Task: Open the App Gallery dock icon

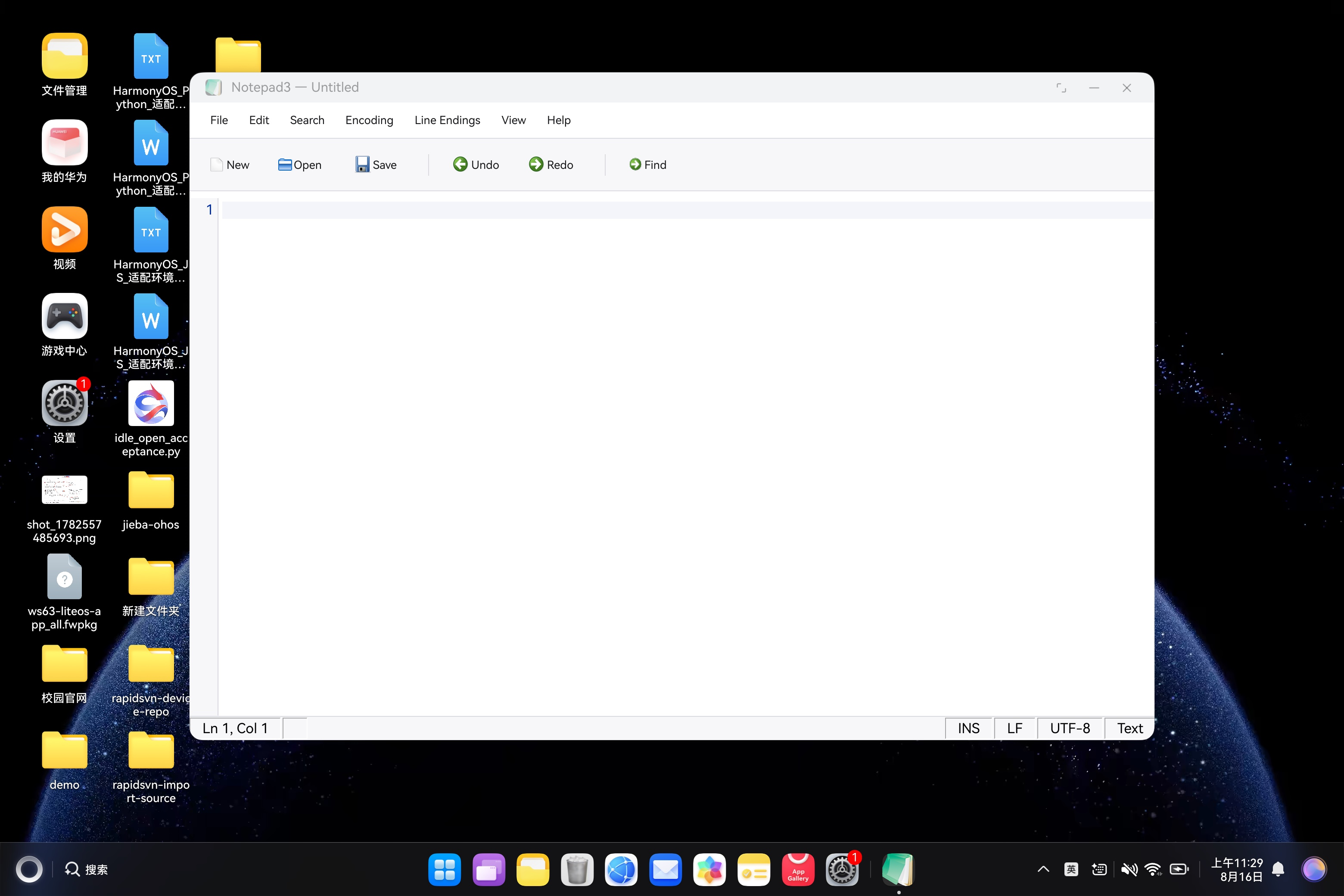Action: [x=798, y=870]
